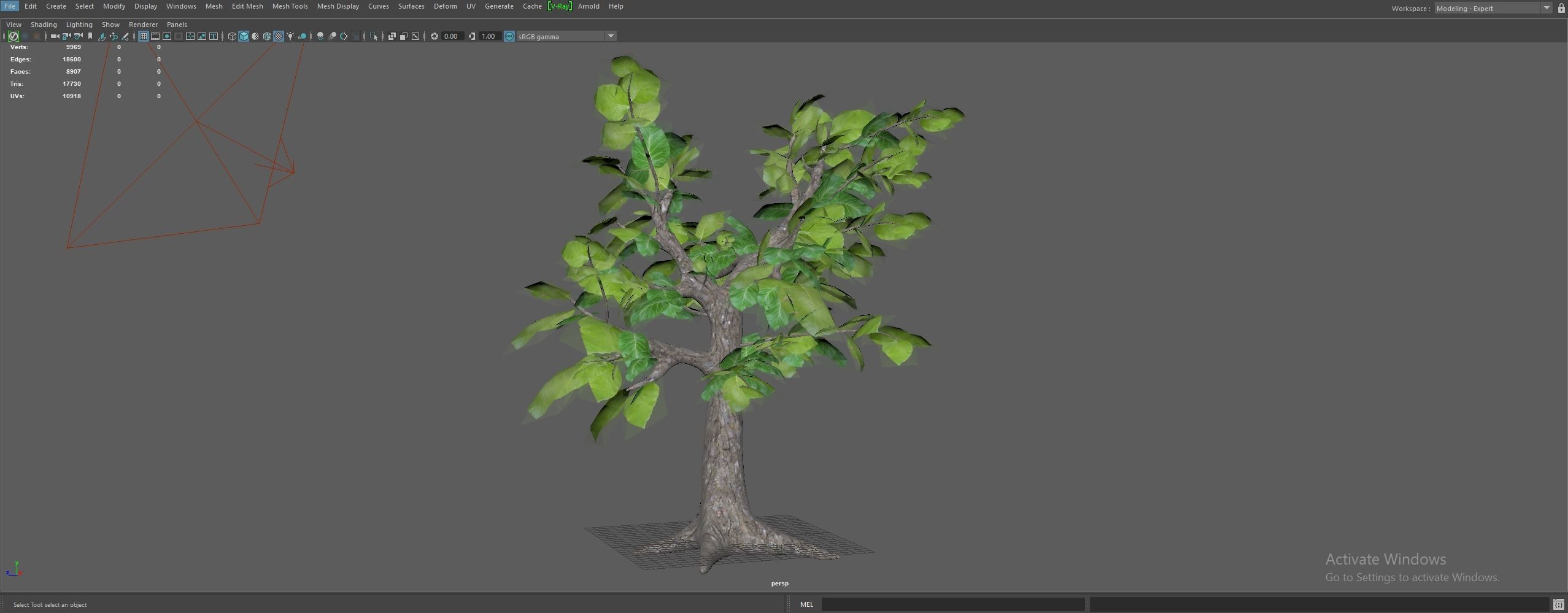Click the V-Ray viewport render icon
Viewport: 1568px width, 613px height.
pyautogui.click(x=14, y=36)
